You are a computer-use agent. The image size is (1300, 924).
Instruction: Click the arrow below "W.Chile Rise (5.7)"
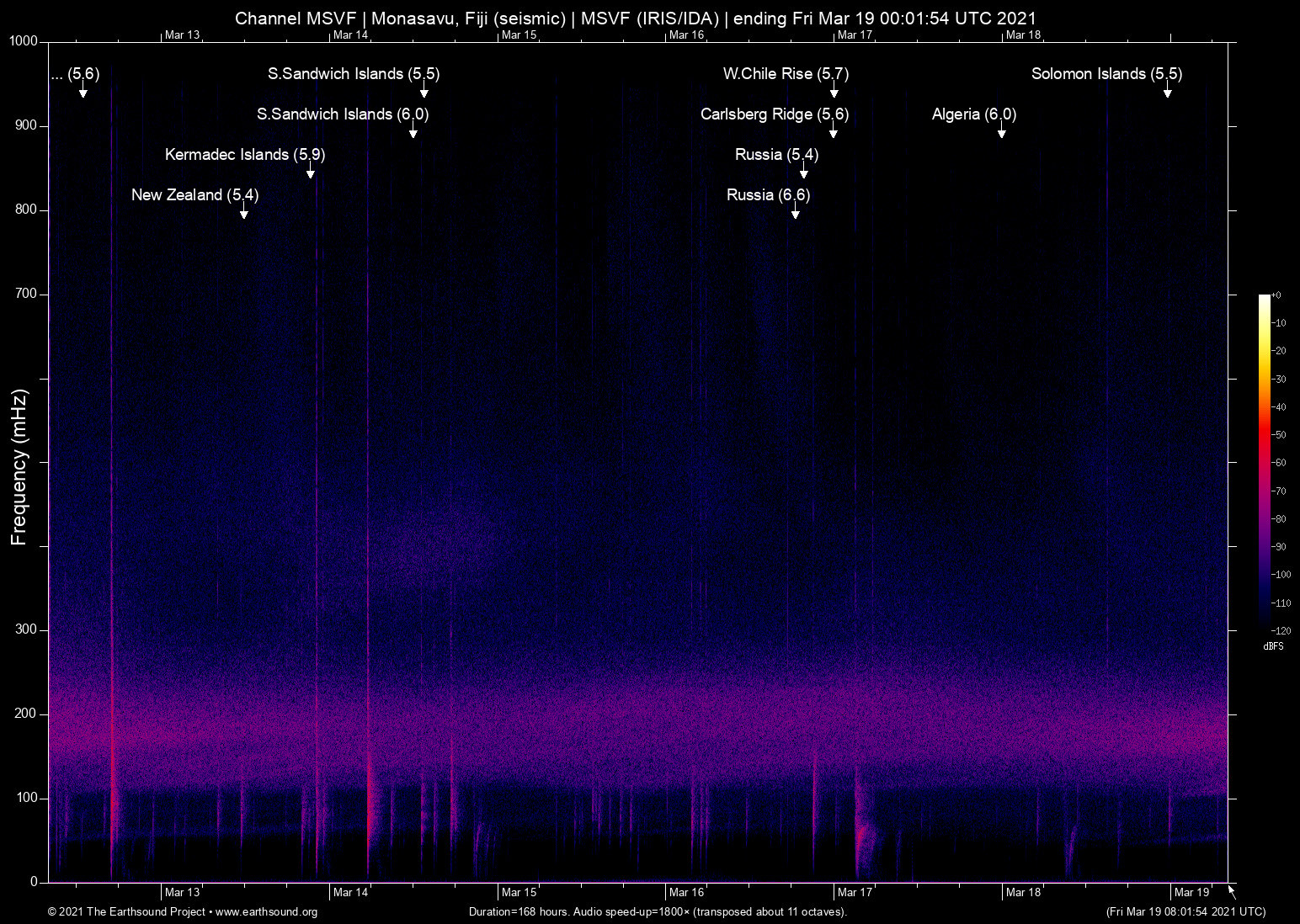pos(834,93)
